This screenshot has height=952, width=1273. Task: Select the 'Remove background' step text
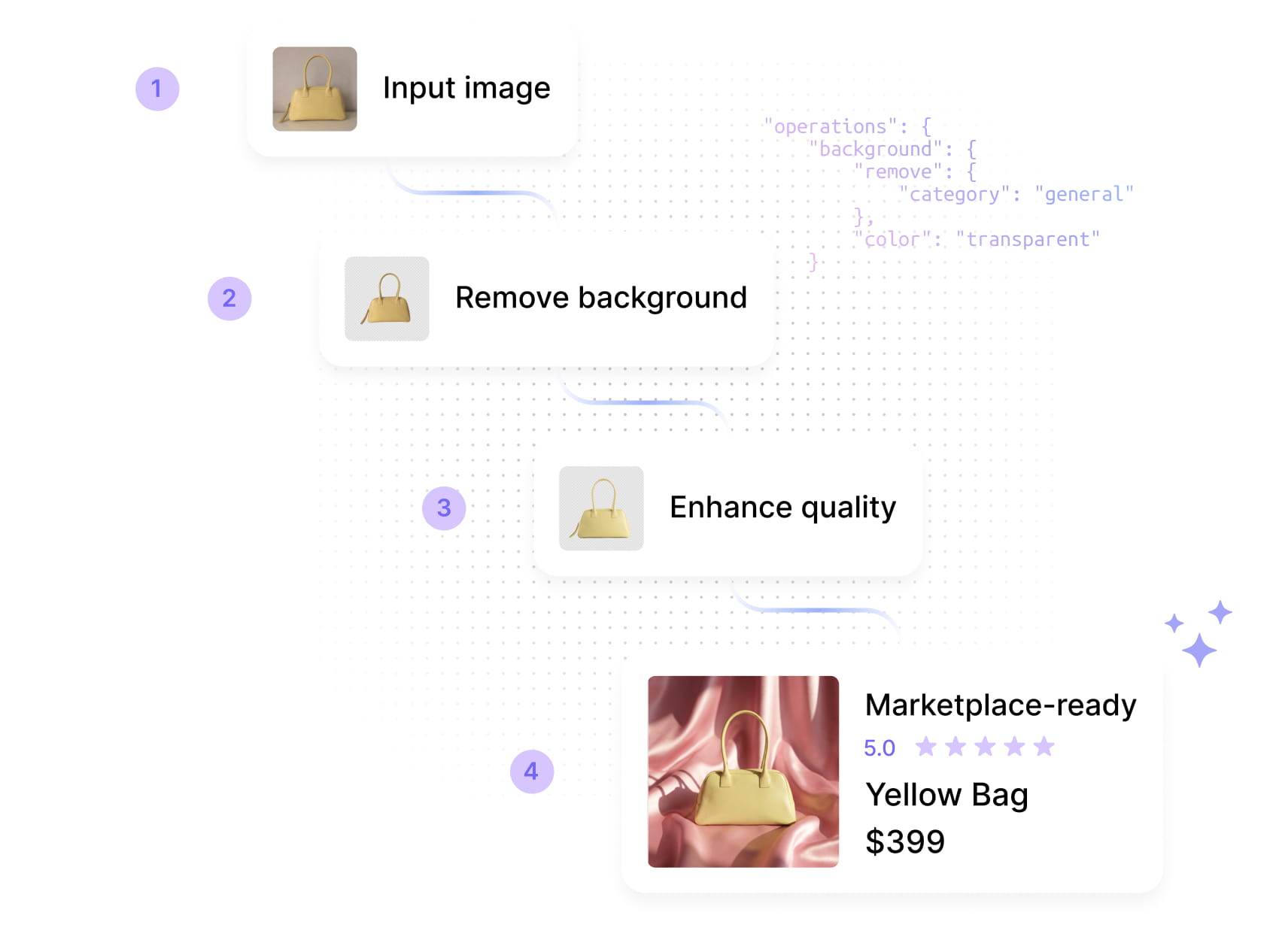coord(601,298)
